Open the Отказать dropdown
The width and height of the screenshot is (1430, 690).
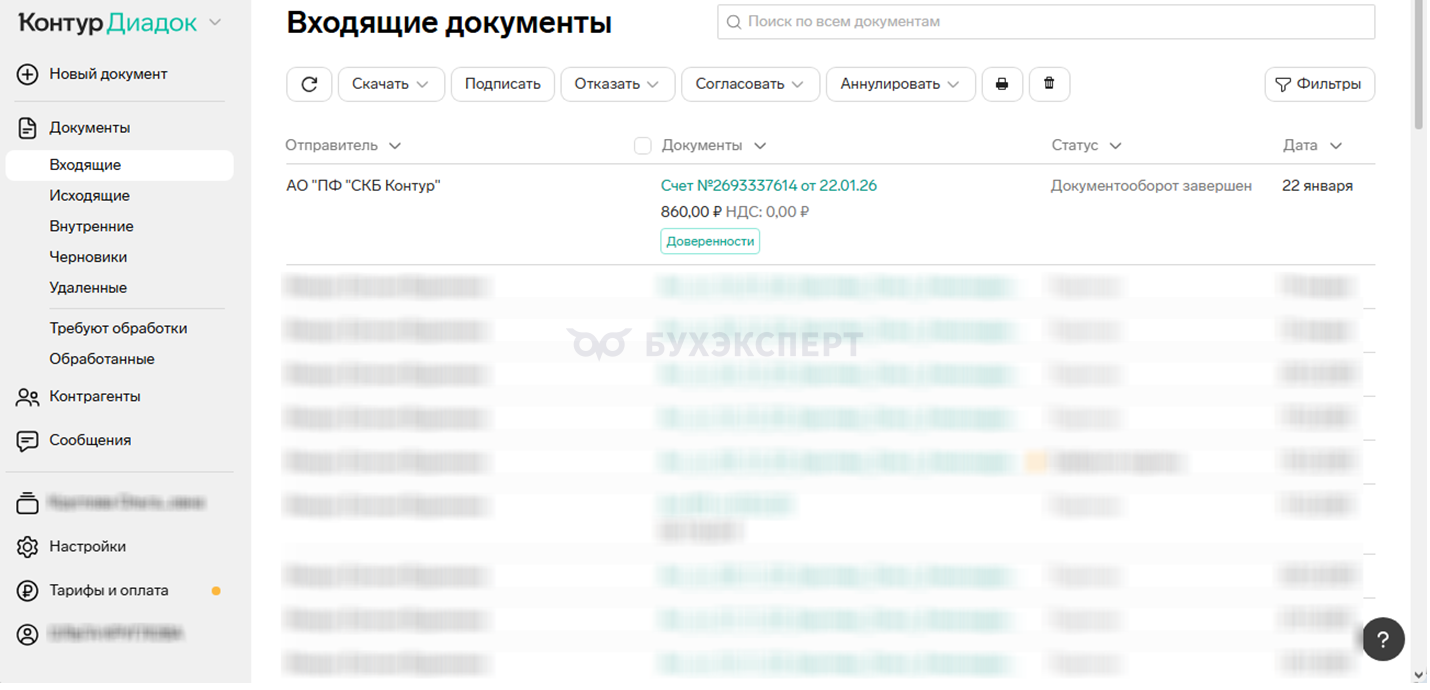[x=617, y=84]
